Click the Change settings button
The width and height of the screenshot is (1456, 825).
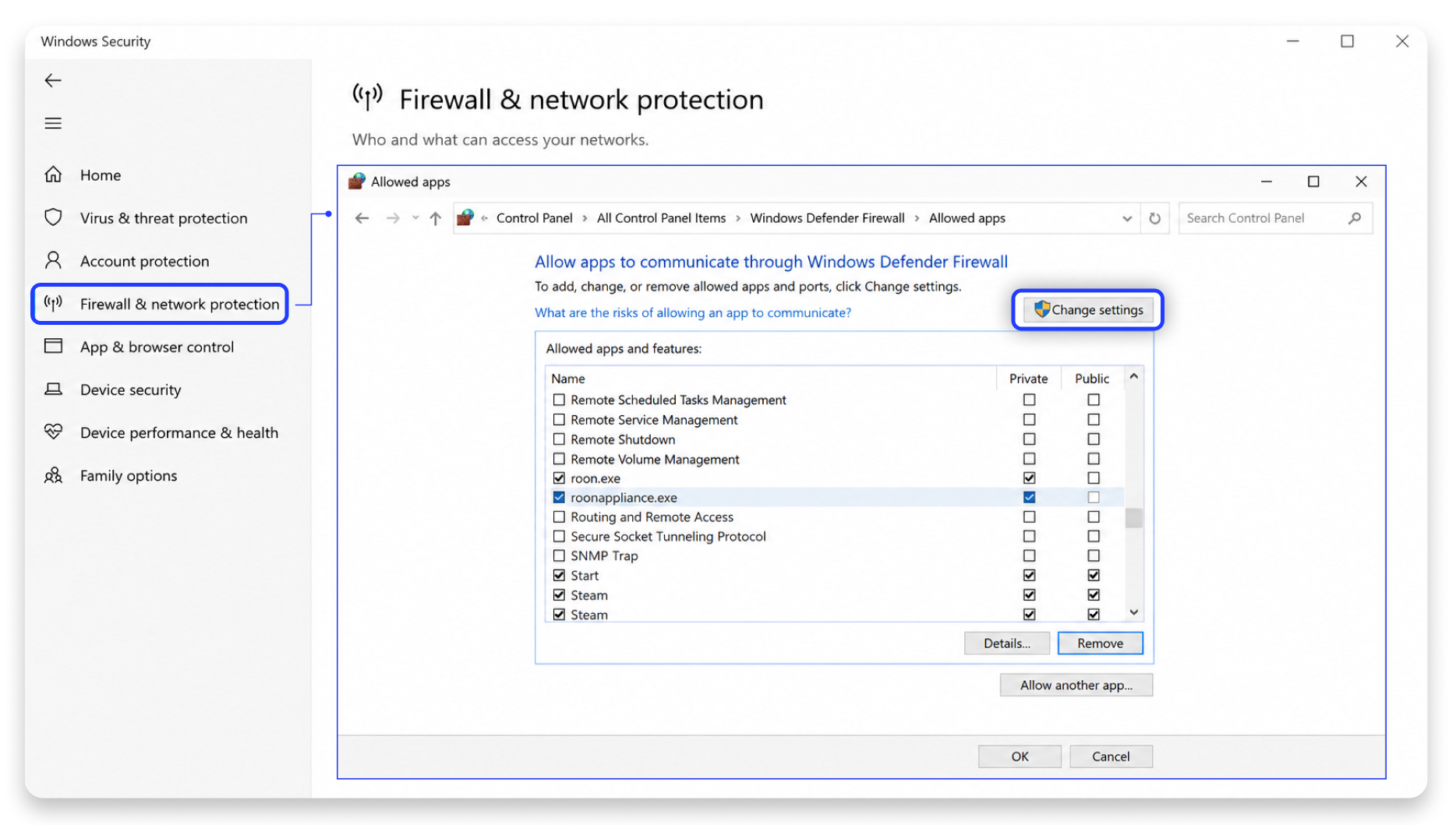click(1088, 309)
